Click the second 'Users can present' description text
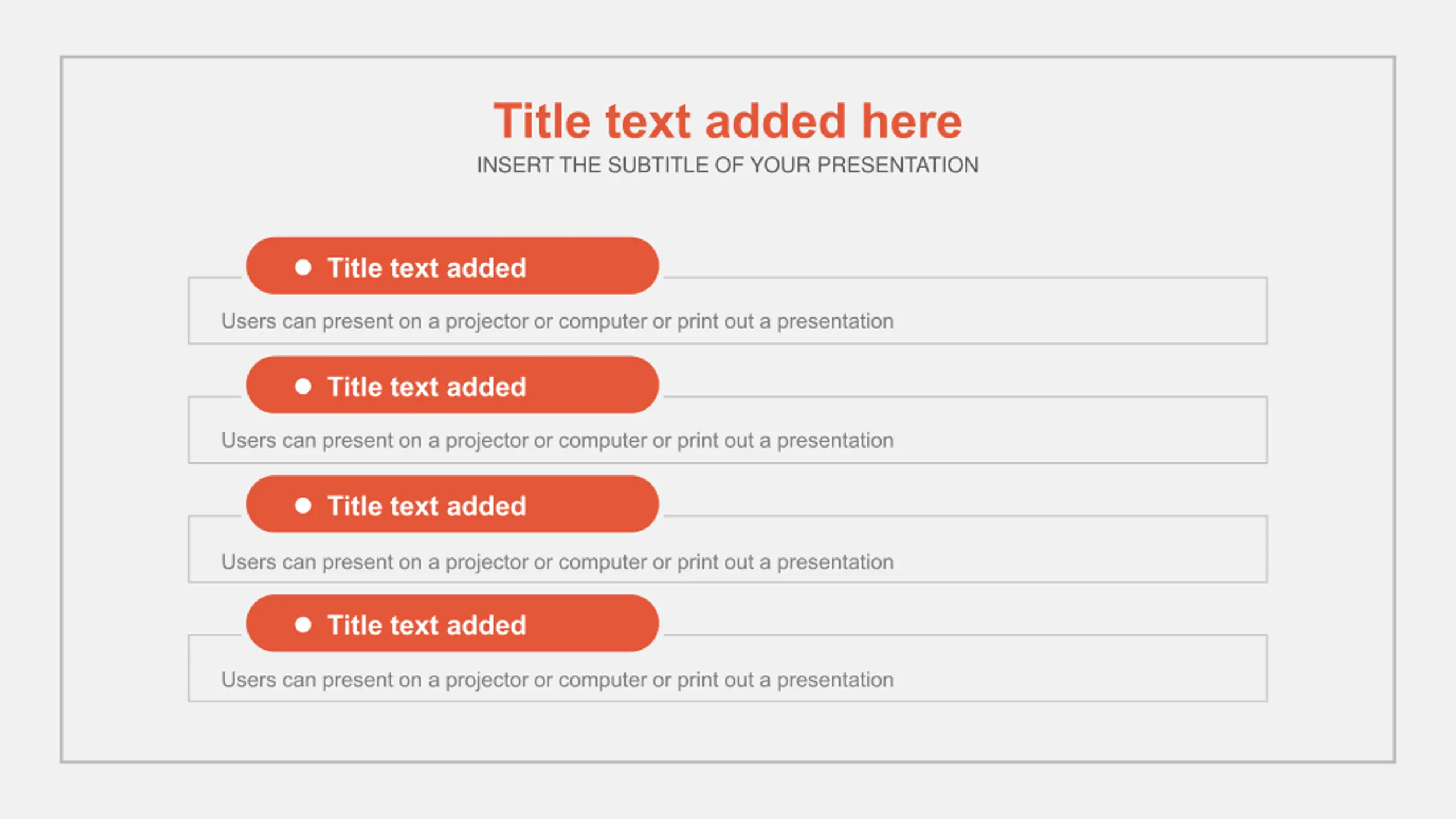The height and width of the screenshot is (819, 1456). [557, 441]
